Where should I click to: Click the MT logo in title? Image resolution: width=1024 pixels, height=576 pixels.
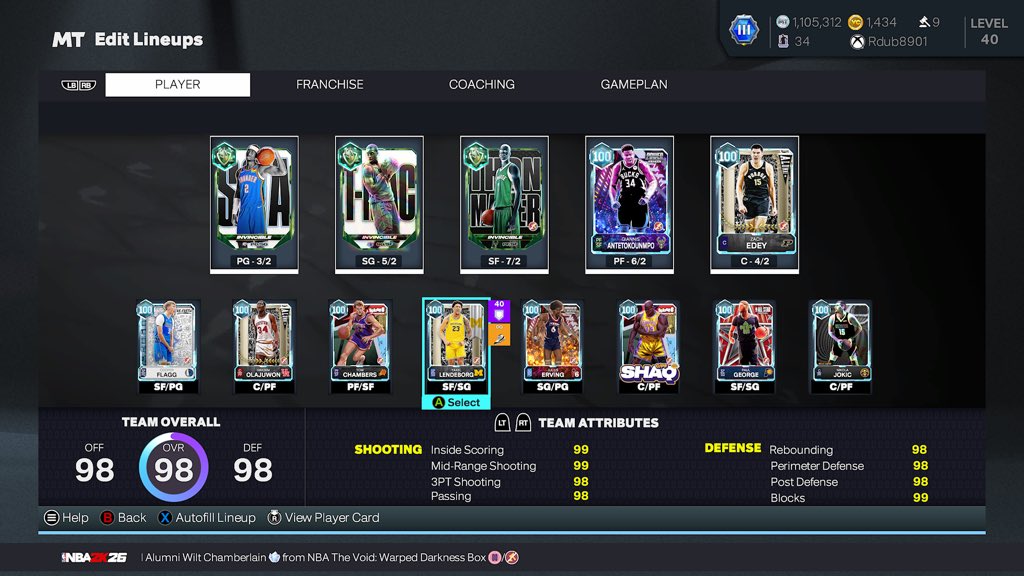pos(68,40)
